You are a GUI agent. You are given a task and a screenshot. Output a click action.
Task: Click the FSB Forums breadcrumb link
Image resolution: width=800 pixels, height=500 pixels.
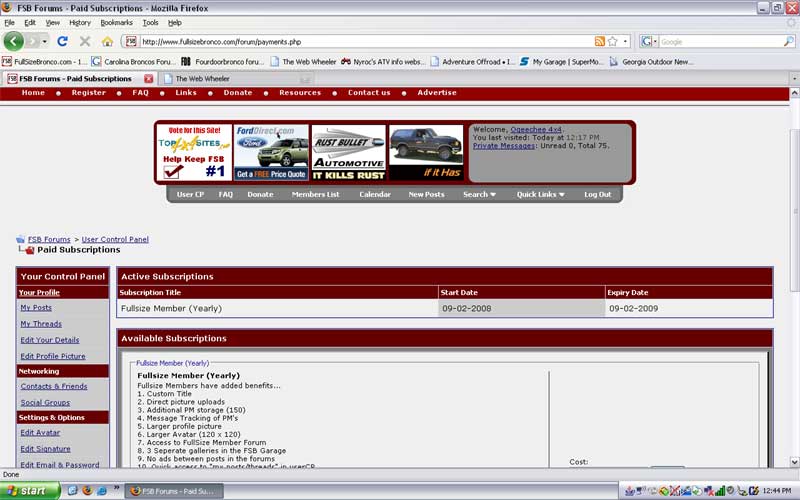coord(49,239)
